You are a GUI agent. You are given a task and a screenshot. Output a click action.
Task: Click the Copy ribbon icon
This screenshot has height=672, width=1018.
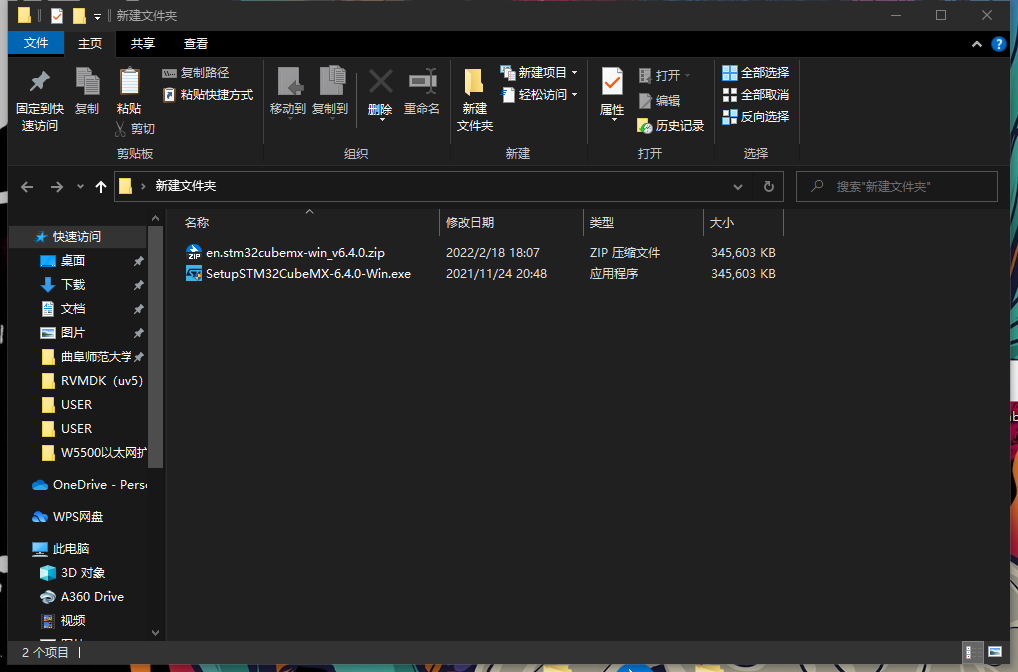[87, 91]
